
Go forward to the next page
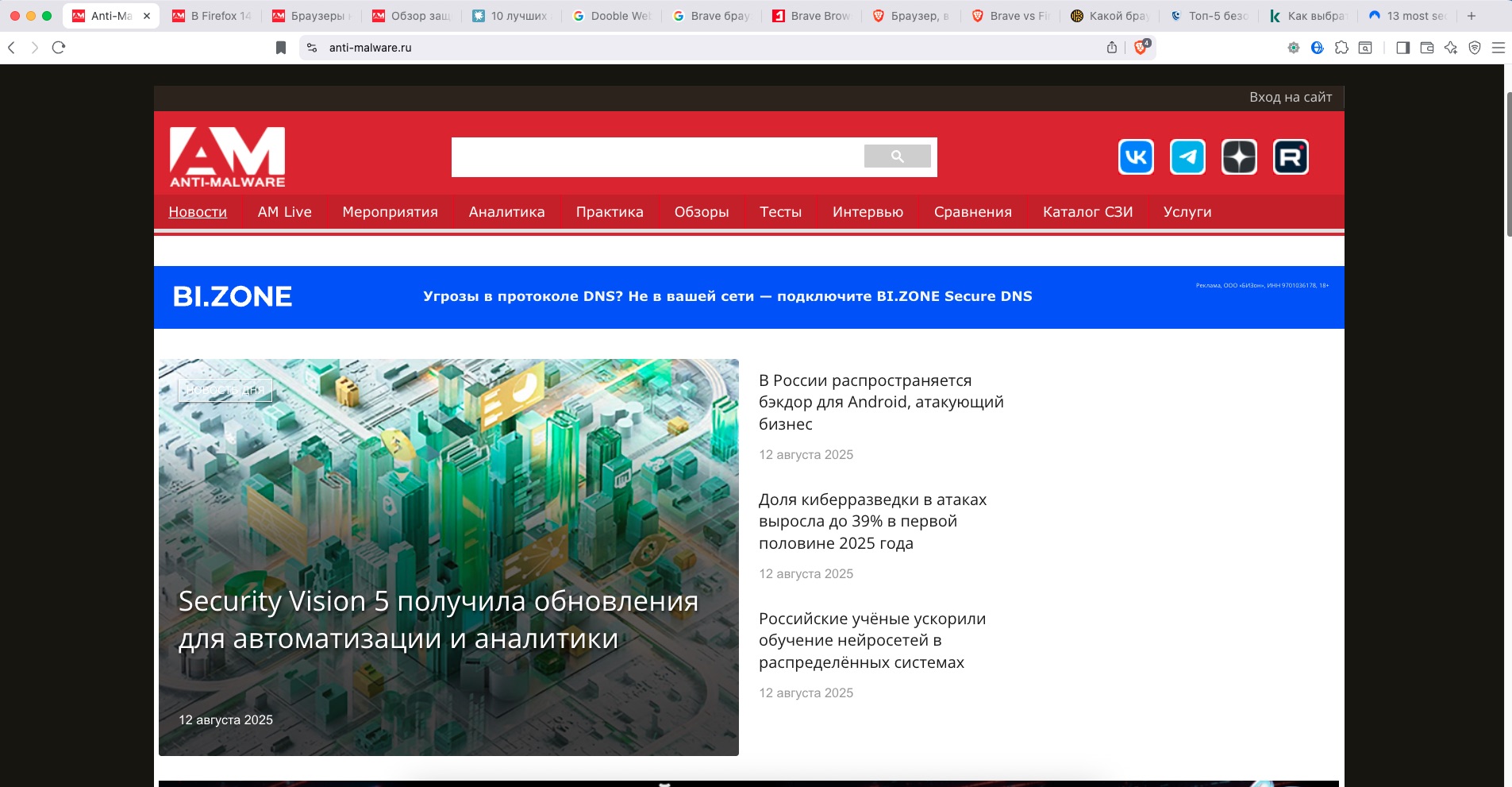(34, 48)
